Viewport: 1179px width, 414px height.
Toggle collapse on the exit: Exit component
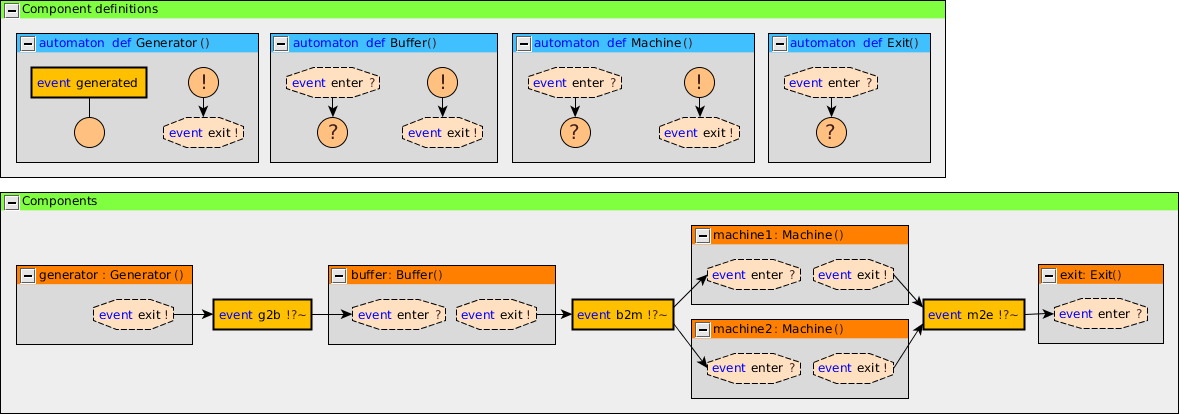point(1049,275)
